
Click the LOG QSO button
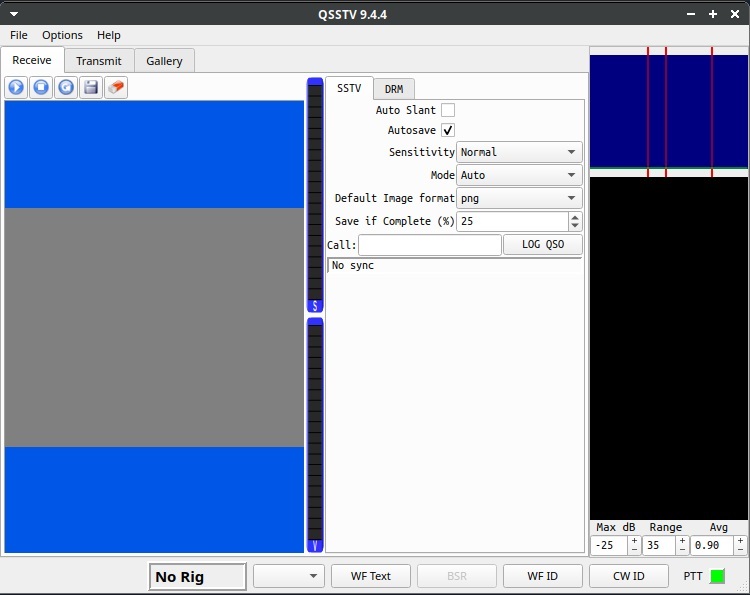(x=543, y=244)
